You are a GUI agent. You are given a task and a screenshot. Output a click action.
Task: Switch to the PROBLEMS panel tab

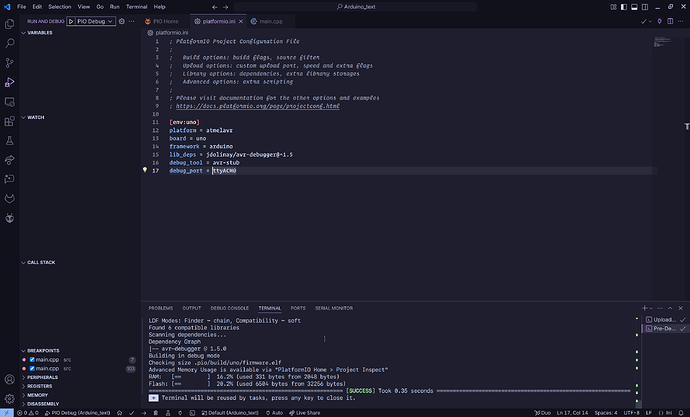pyautogui.click(x=161, y=308)
